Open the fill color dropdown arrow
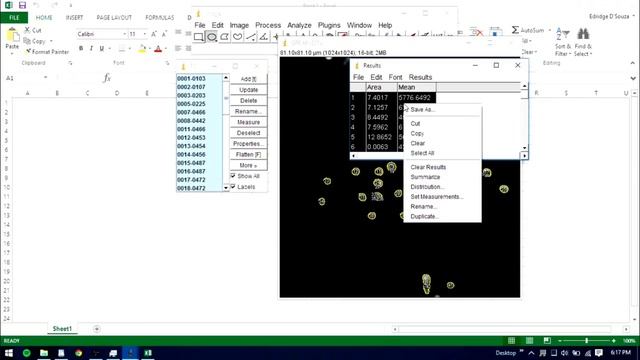 (149, 49)
